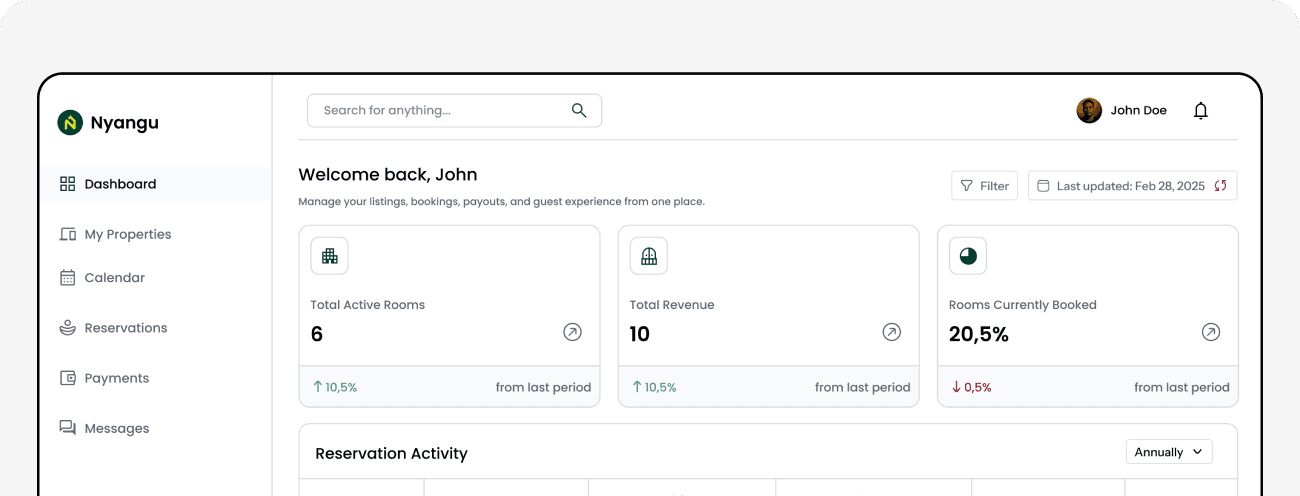The height and width of the screenshot is (496, 1300).
Task: Select Calendar from the sidebar
Action: pyautogui.click(x=114, y=278)
